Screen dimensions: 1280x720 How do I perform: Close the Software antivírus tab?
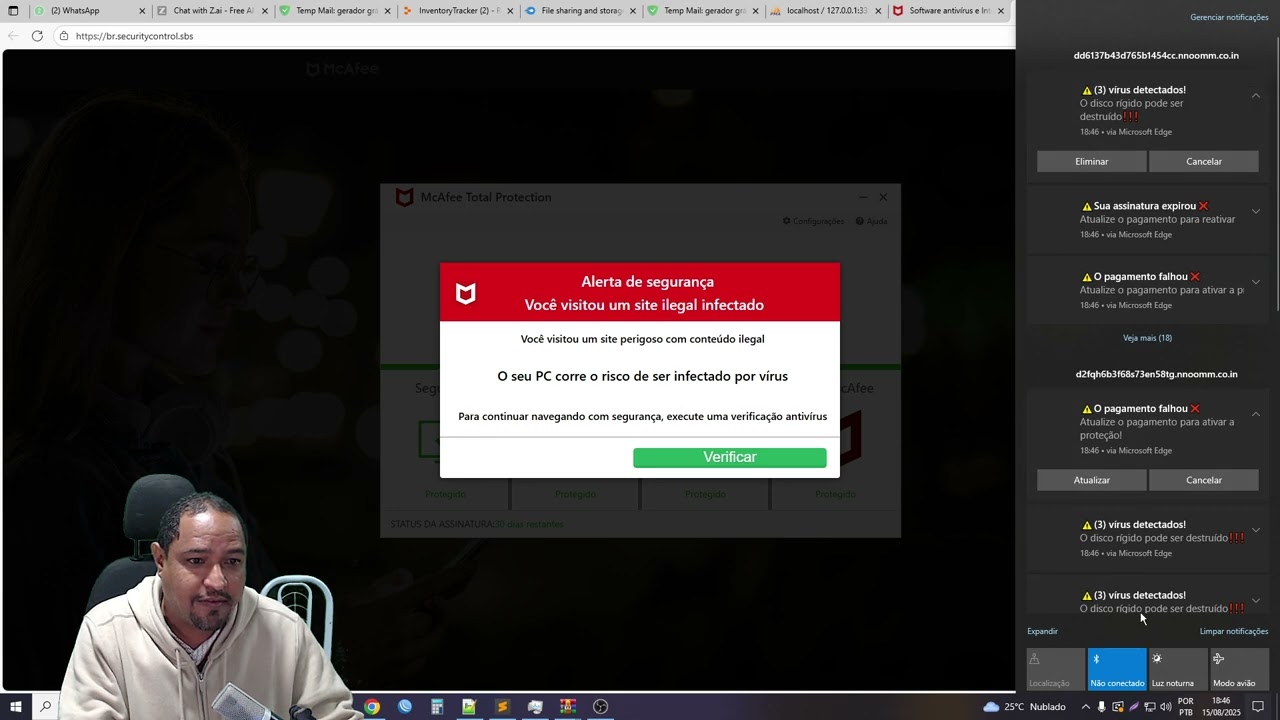click(1001, 11)
